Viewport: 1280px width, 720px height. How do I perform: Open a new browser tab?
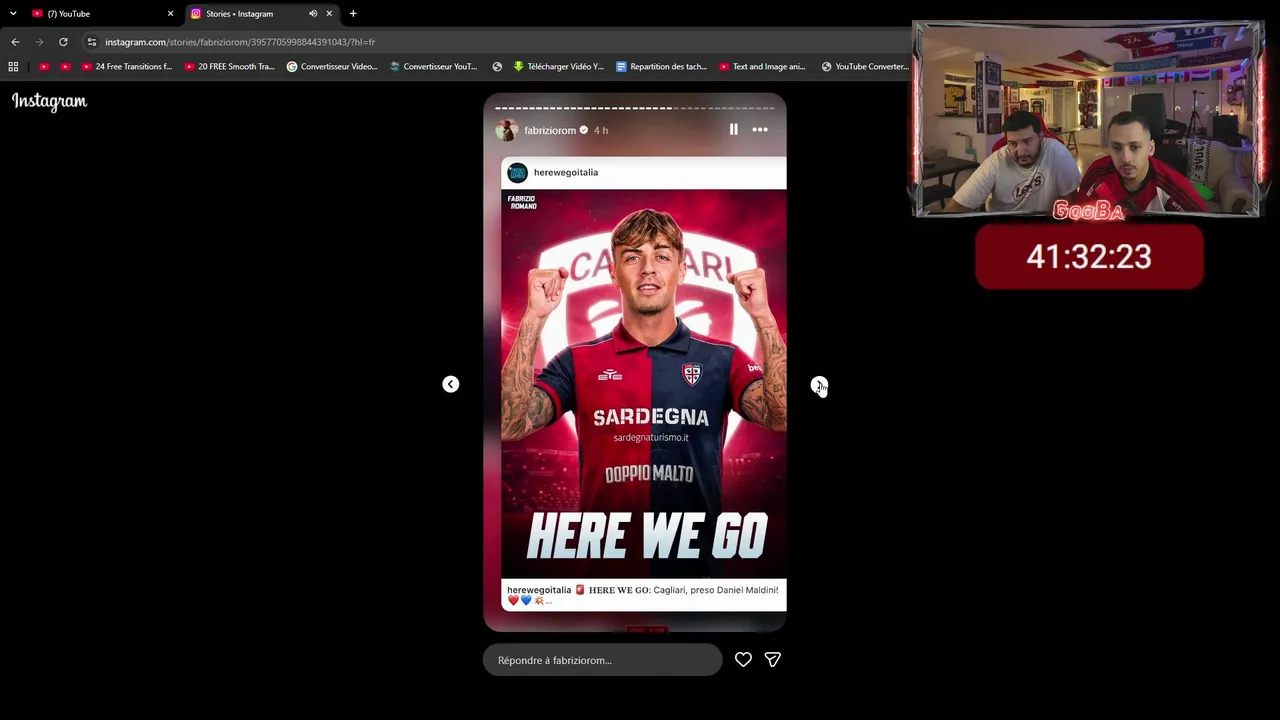[x=353, y=14]
